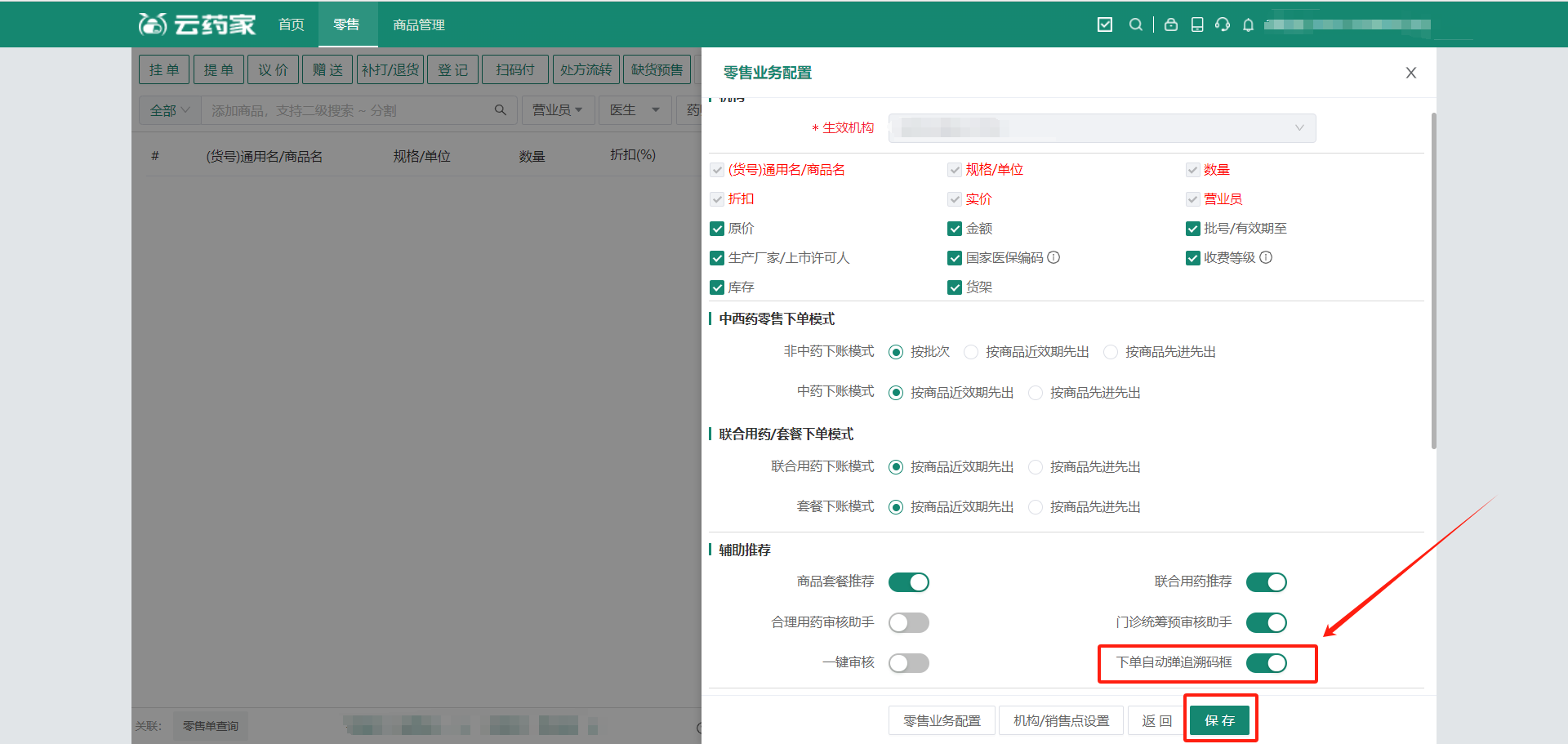Select 按商品先进先出 for 联合用药下账模式
This screenshot has height=744, width=1568.
pos(1036,467)
